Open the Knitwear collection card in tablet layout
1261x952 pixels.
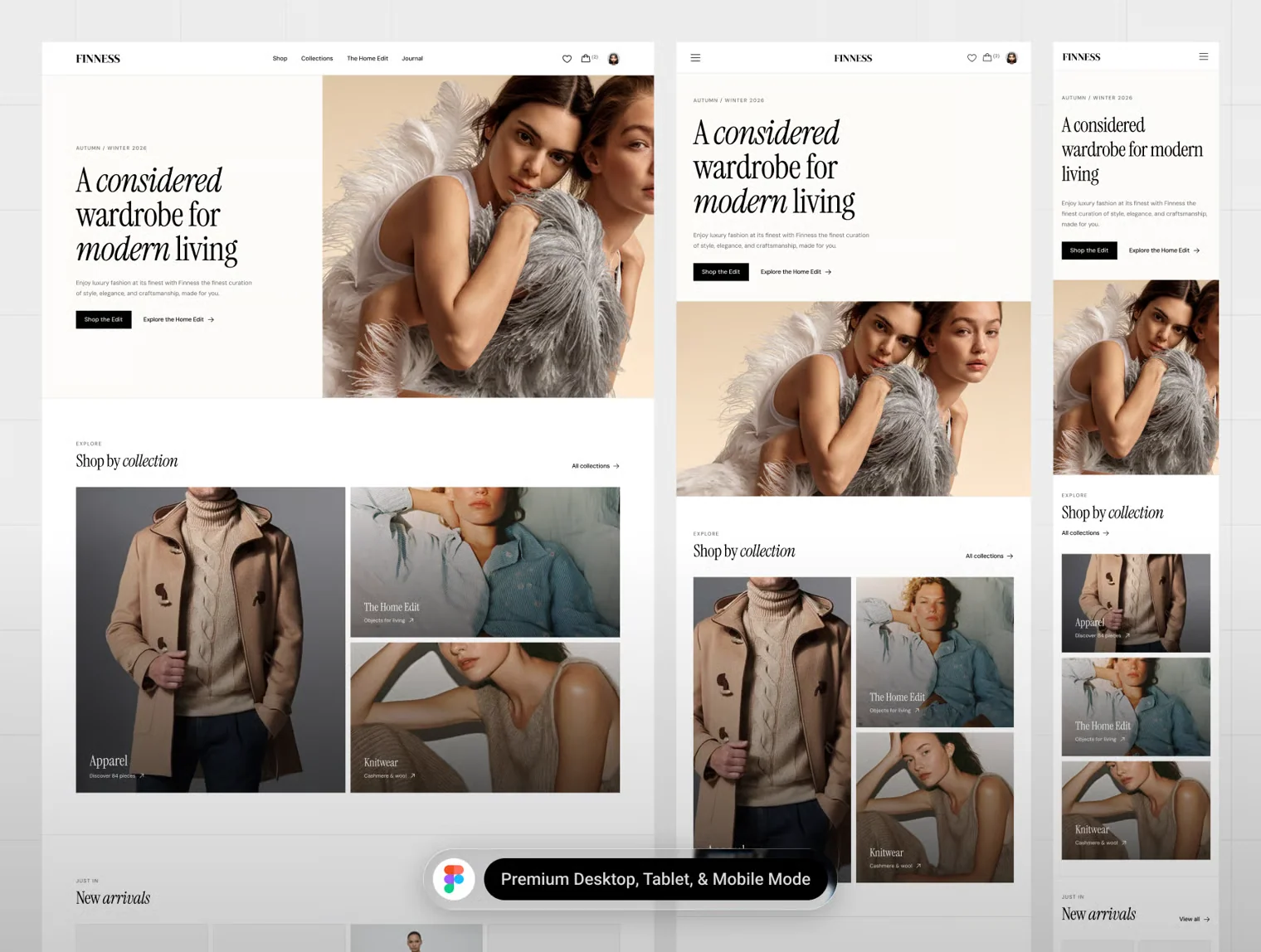tap(935, 808)
